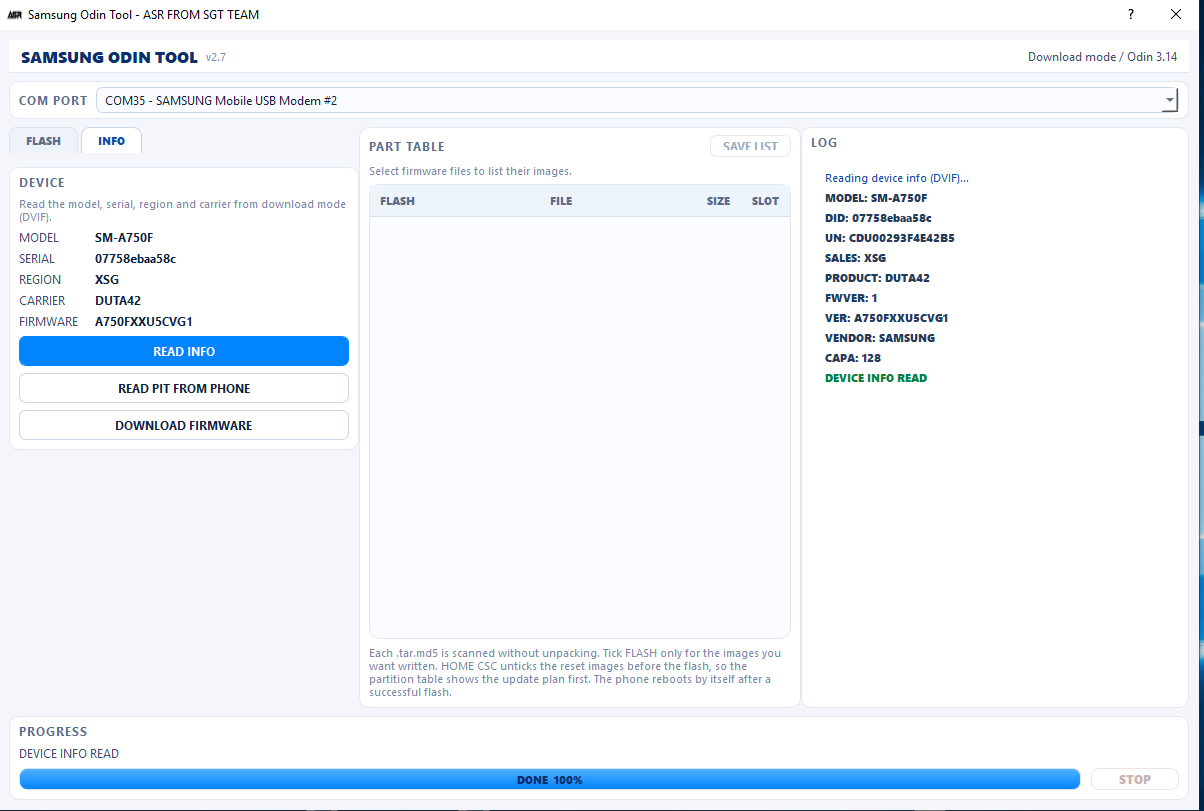Click the v2.7 version label
Screen dimensions: 1204x811
pos(216,58)
